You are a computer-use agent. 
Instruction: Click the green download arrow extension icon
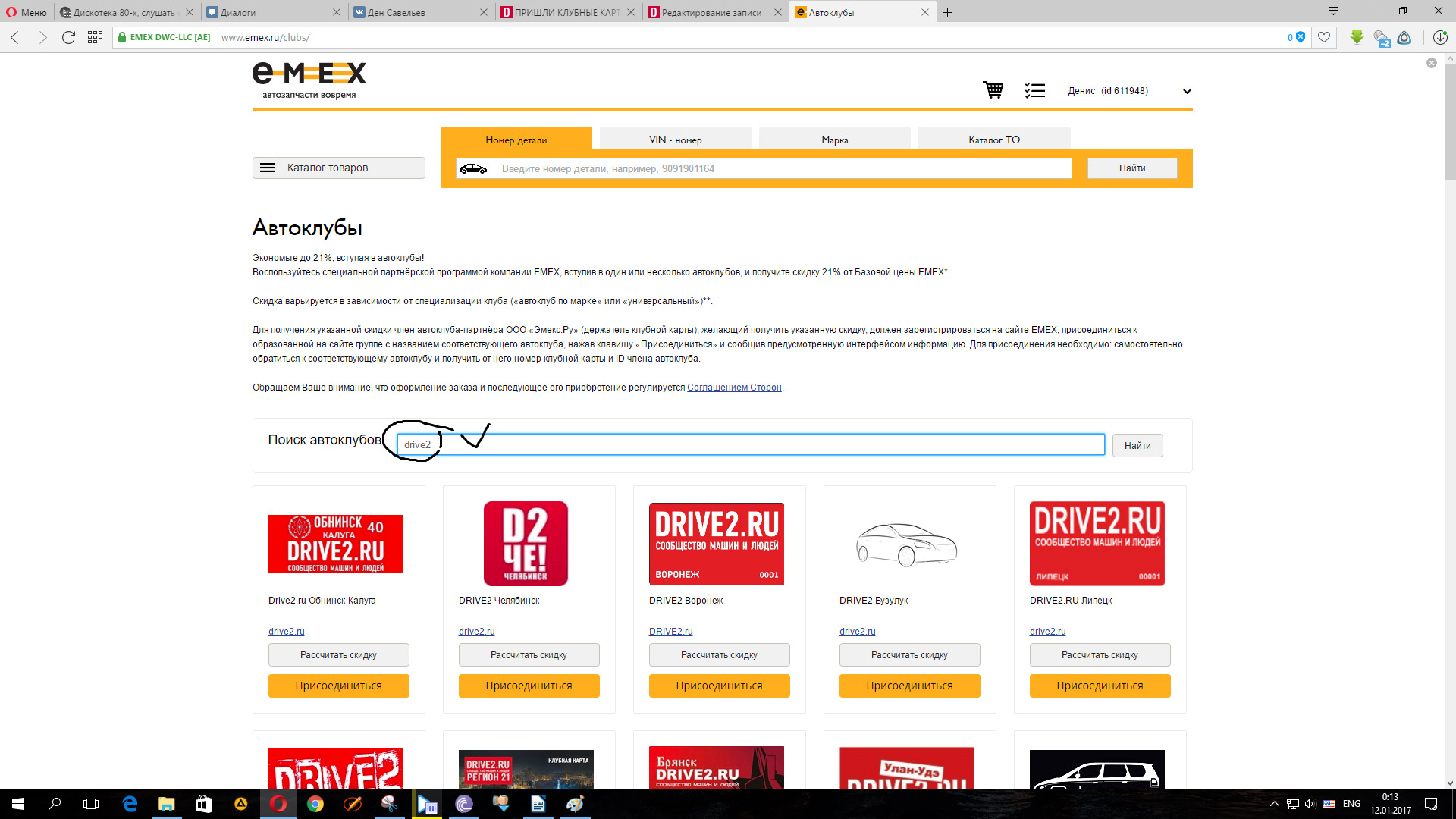point(1357,37)
